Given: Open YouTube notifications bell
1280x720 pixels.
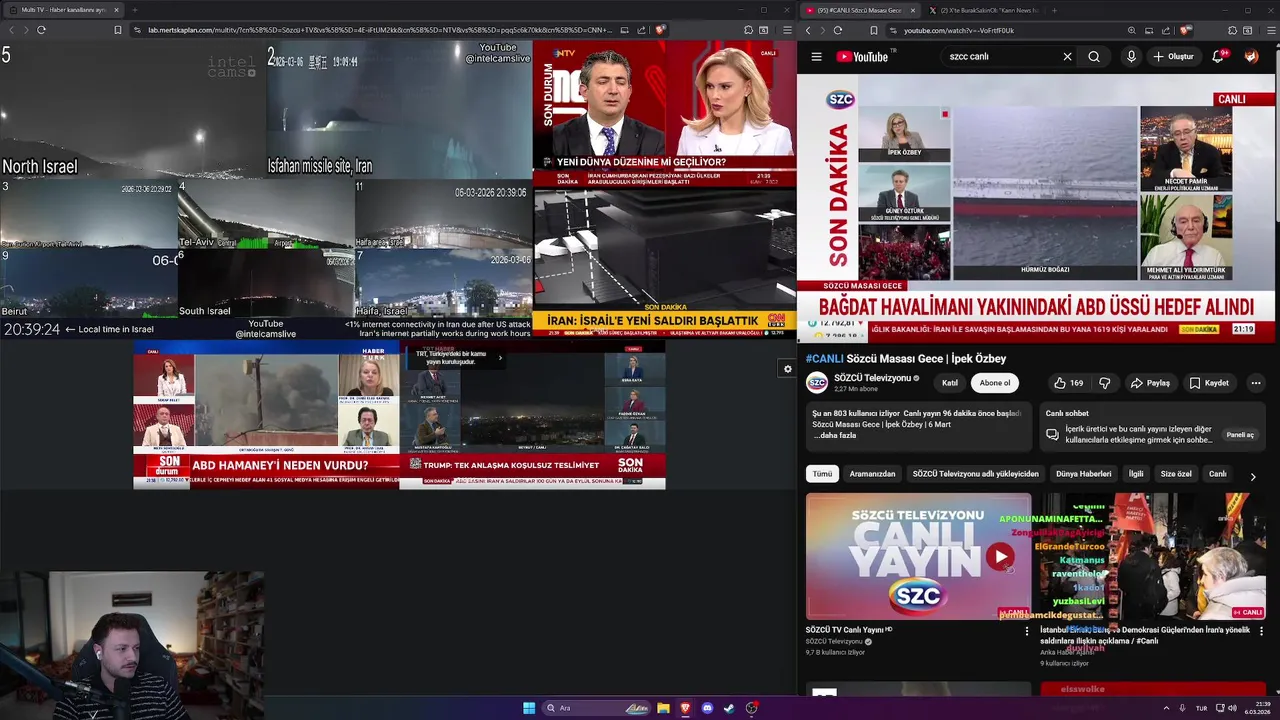Looking at the screenshot, I should [x=1218, y=57].
